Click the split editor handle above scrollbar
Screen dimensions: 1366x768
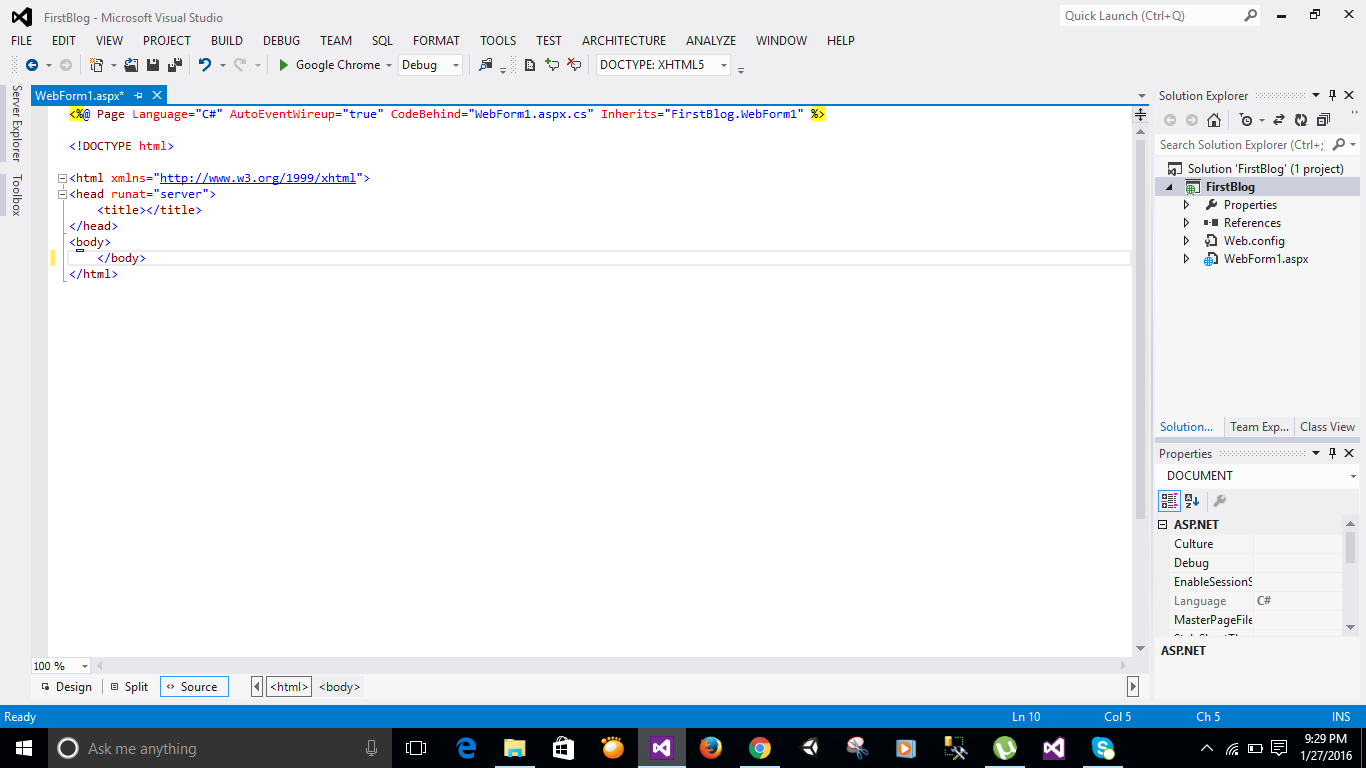1140,115
